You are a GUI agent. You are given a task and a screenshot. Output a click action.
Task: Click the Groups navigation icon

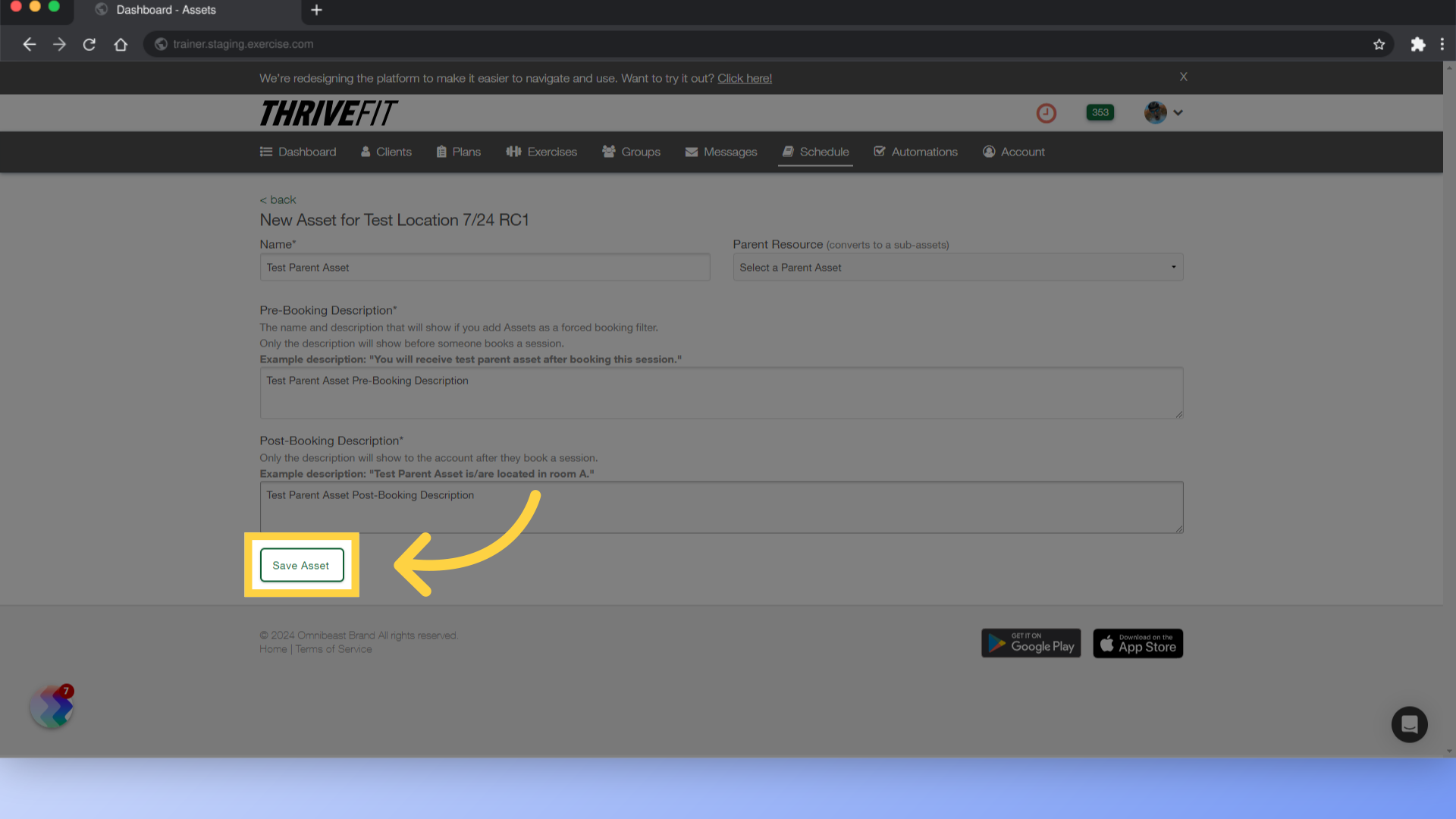(608, 151)
